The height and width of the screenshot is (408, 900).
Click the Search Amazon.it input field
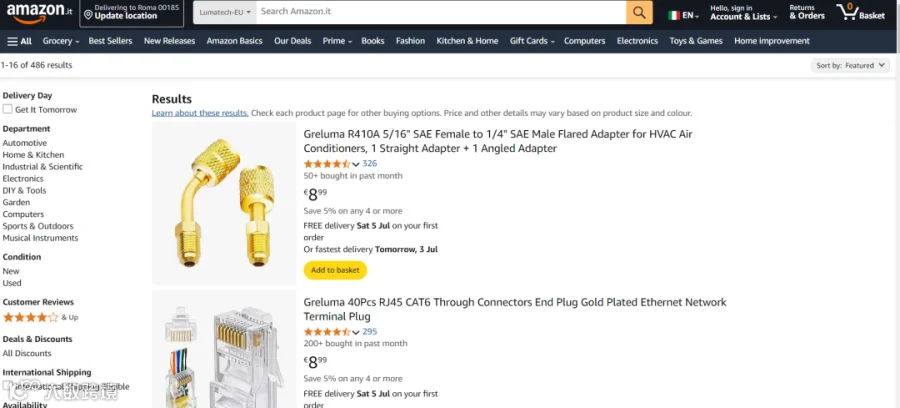click(441, 12)
